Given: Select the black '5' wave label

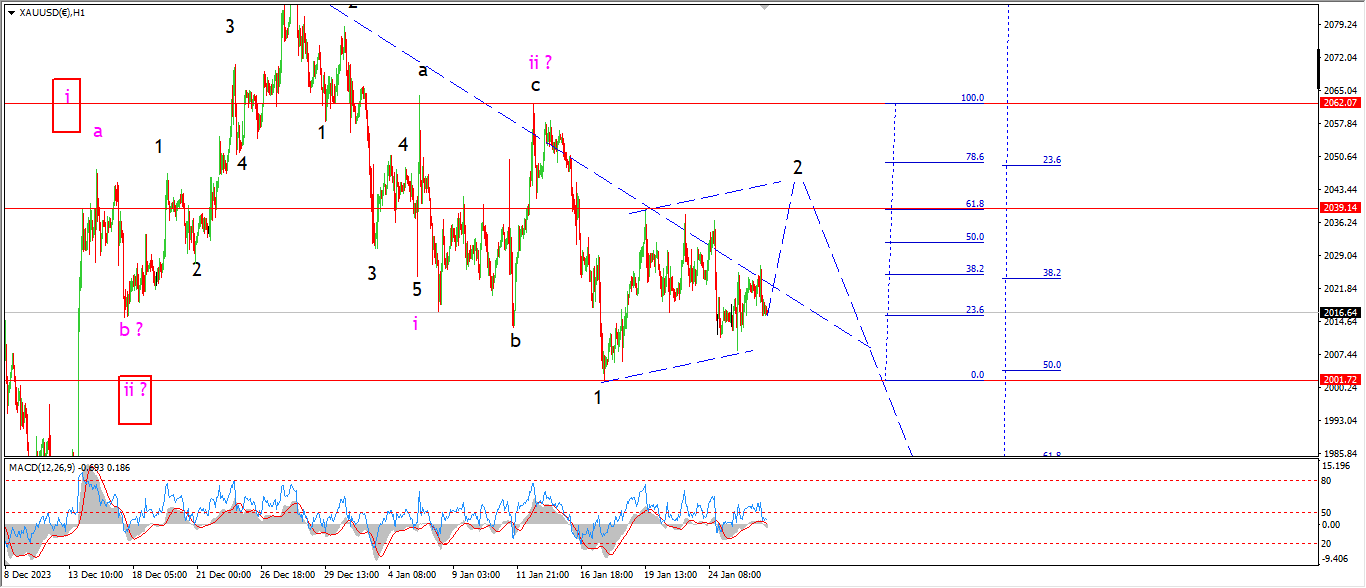Looking at the screenshot, I should coord(417,289).
